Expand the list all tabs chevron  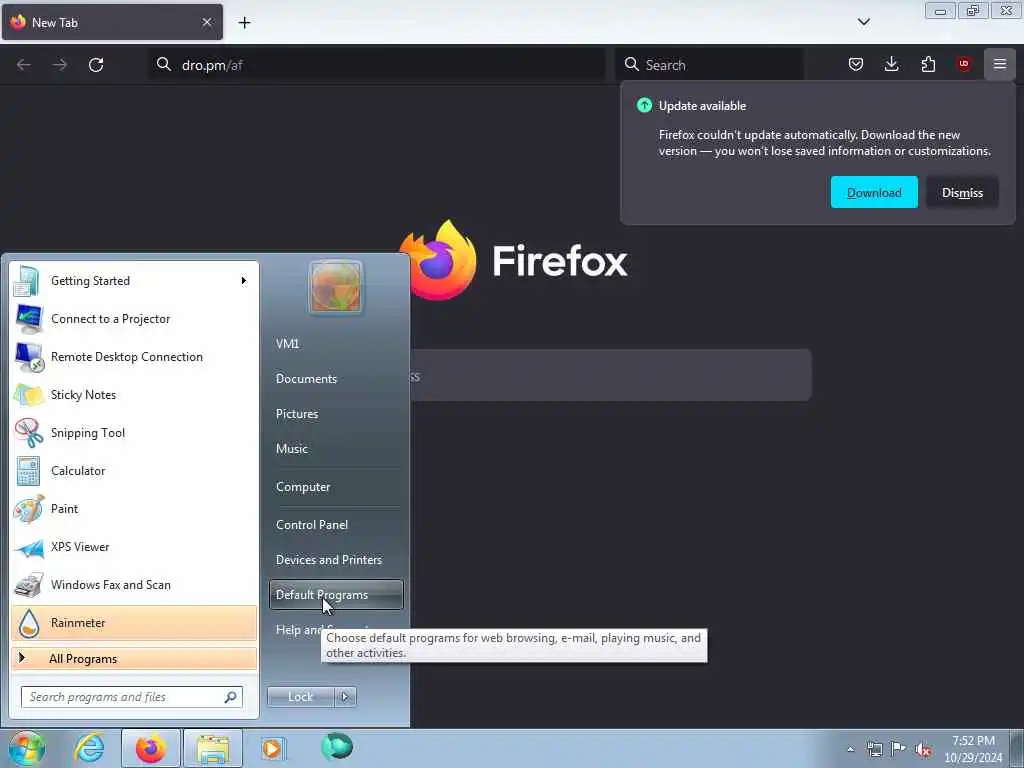pos(863,22)
